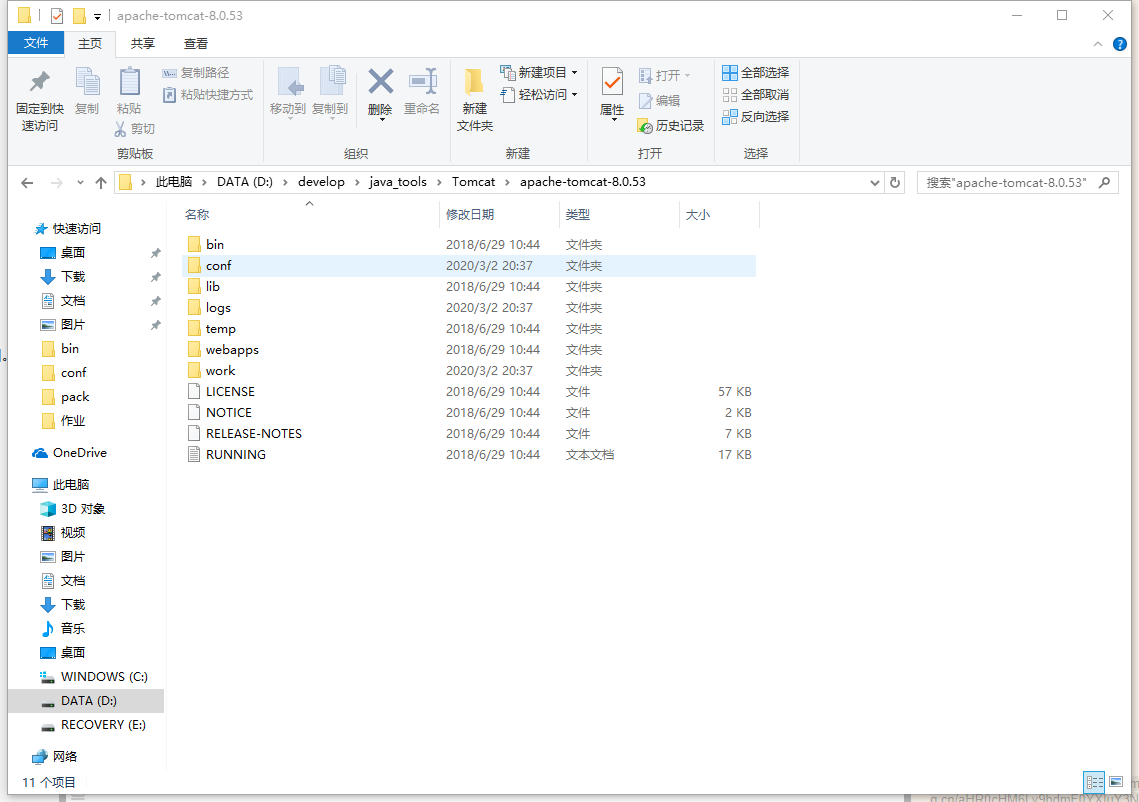Select the RELEASE-NOTES file
The height and width of the screenshot is (802, 1139).
tap(469, 433)
